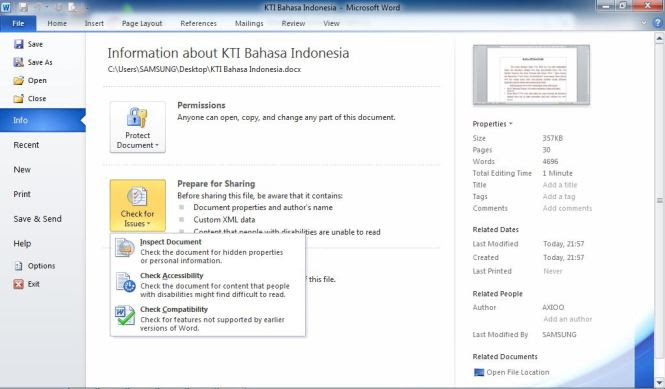Choose Check Accessibility menu entry text
Viewport: 665px width, 389px height.
point(172,276)
